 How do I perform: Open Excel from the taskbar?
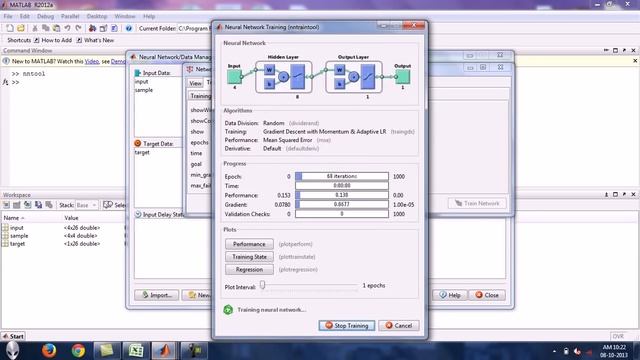136,351
